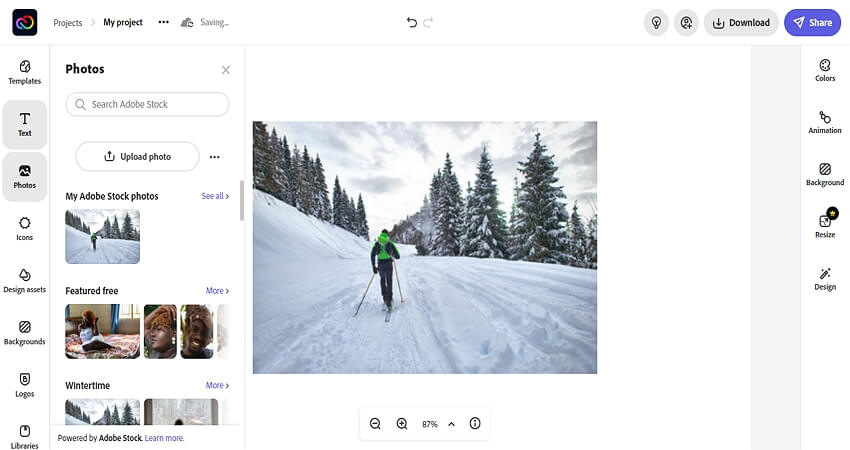Open the Adobe Express home logo
This screenshot has height=450, width=850.
coord(25,22)
